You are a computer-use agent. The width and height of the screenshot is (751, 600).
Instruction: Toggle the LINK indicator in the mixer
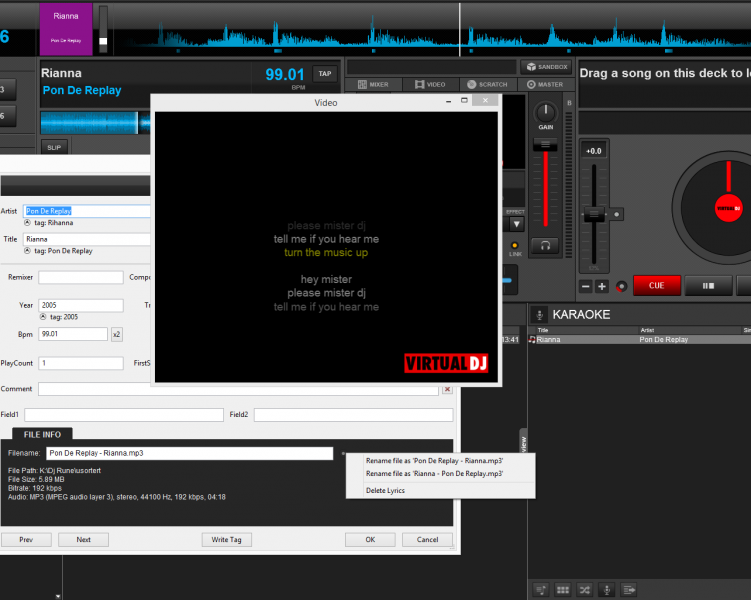[515, 245]
